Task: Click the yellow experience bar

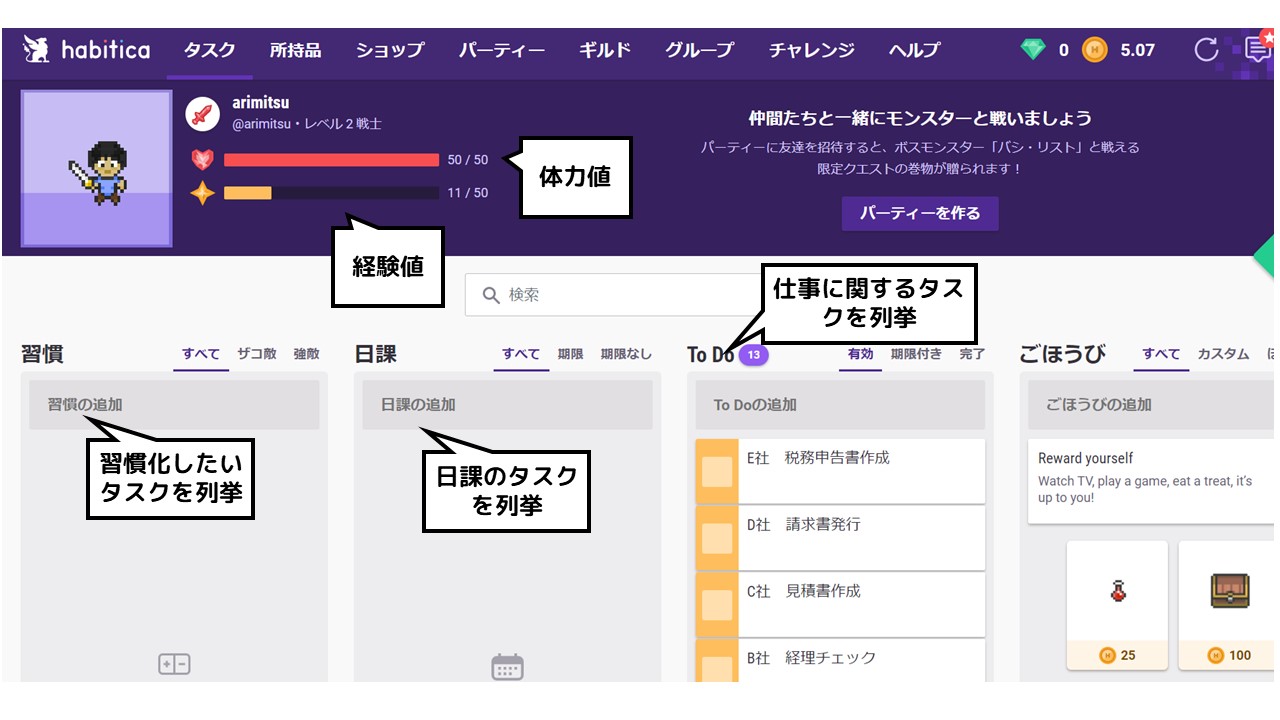Action: pos(331,193)
